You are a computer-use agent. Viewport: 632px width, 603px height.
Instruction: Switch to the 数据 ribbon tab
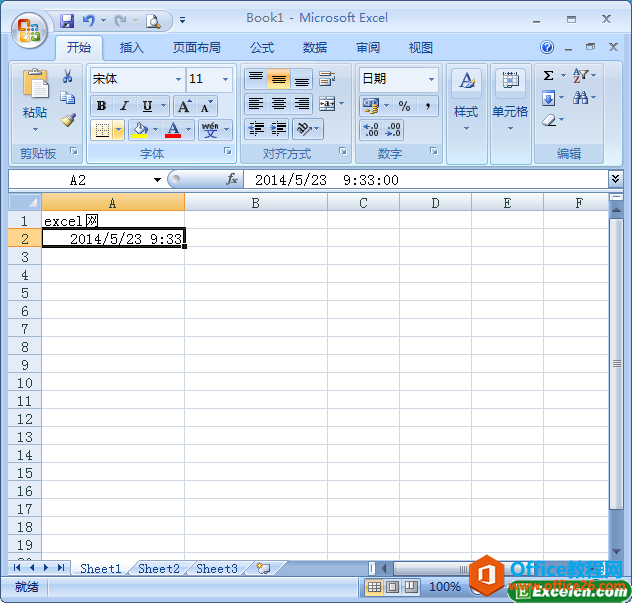[315, 48]
